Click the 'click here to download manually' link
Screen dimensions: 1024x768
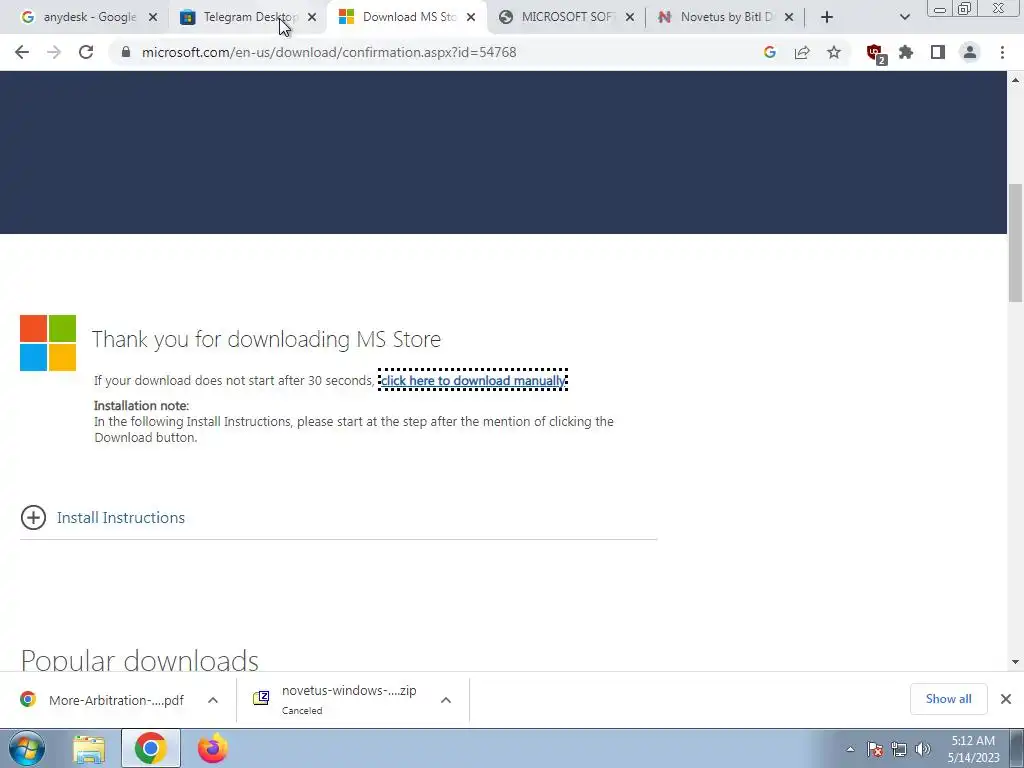473,381
